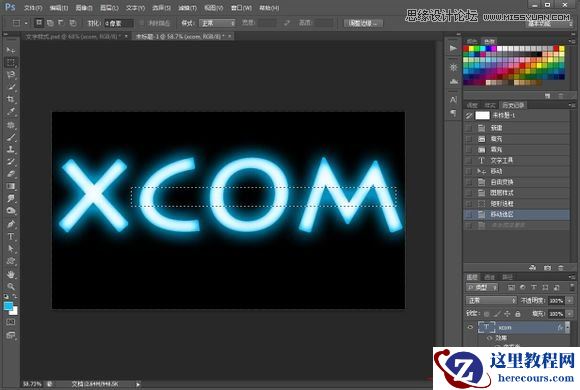Set history brush source at 文字工具 state
The image size is (580, 390).
[469, 161]
